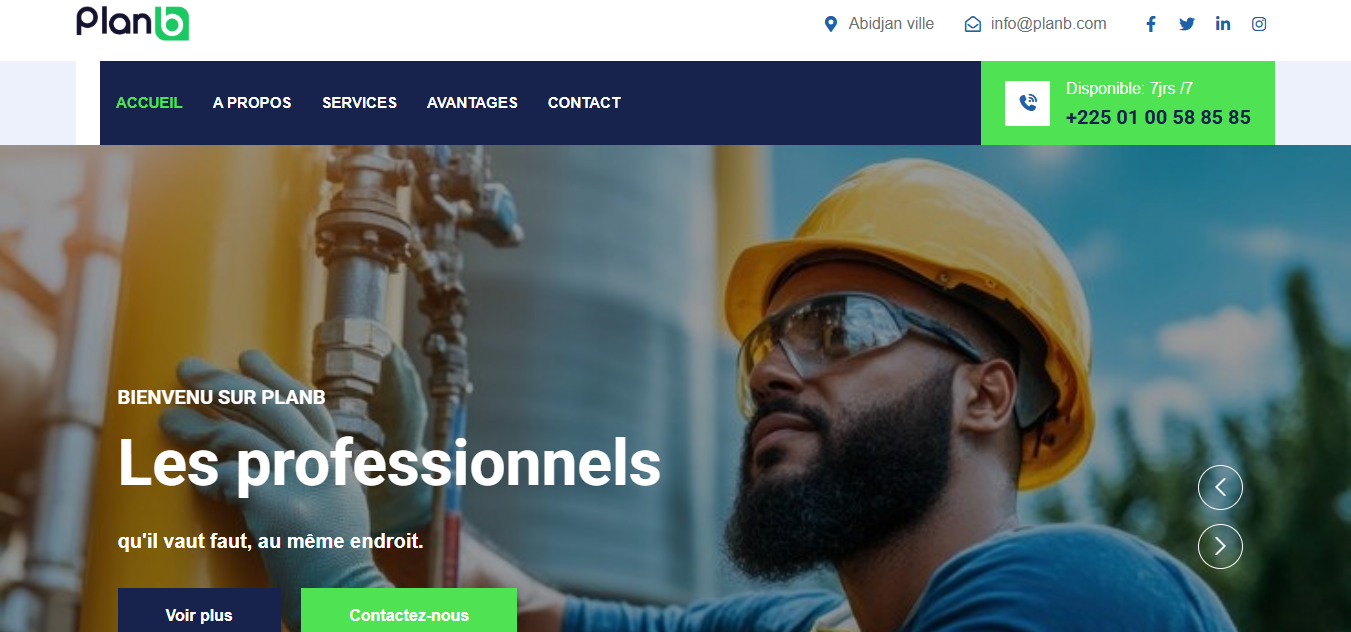Open the AVANTAGES menu item
1351x632 pixels.
click(x=472, y=103)
